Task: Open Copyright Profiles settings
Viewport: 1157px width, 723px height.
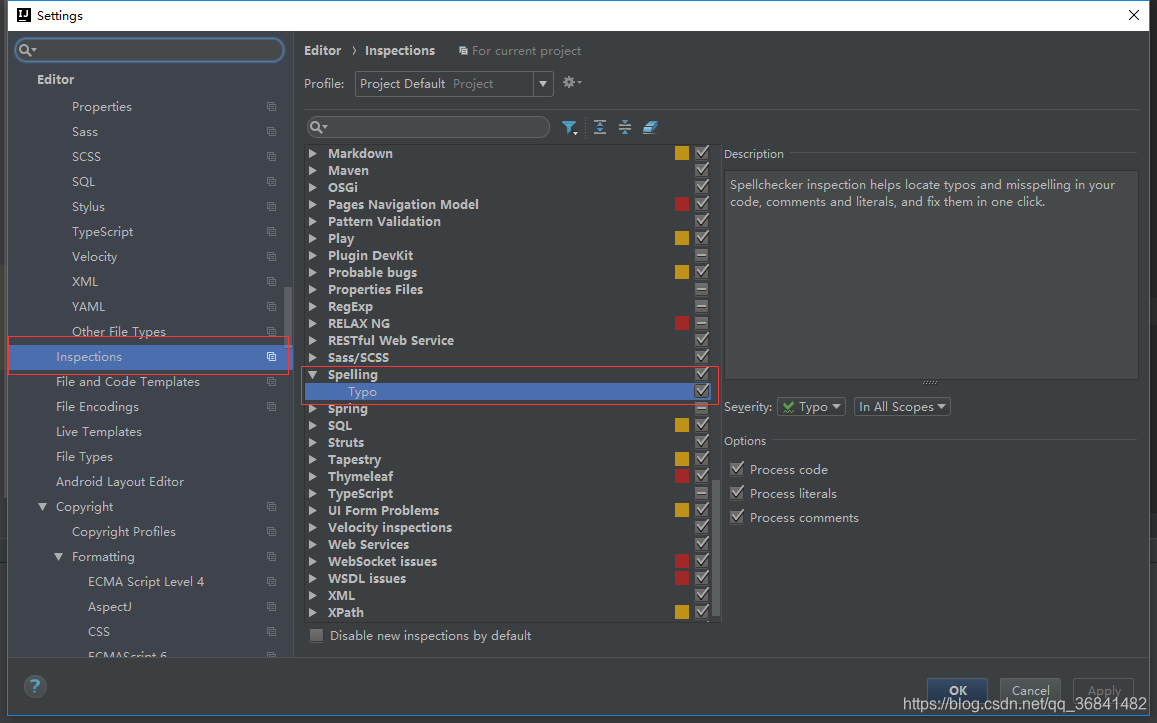Action: [x=124, y=532]
